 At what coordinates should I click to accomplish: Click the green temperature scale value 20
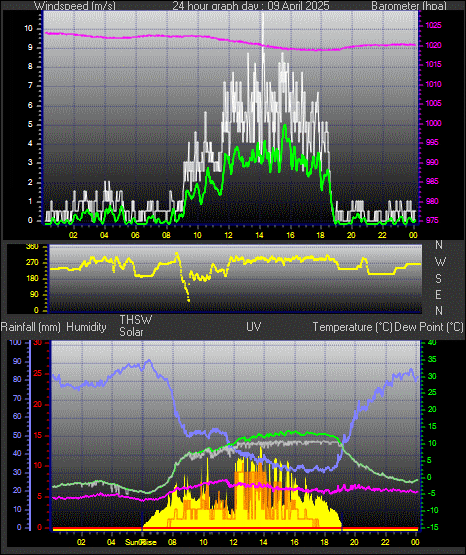click(432, 409)
